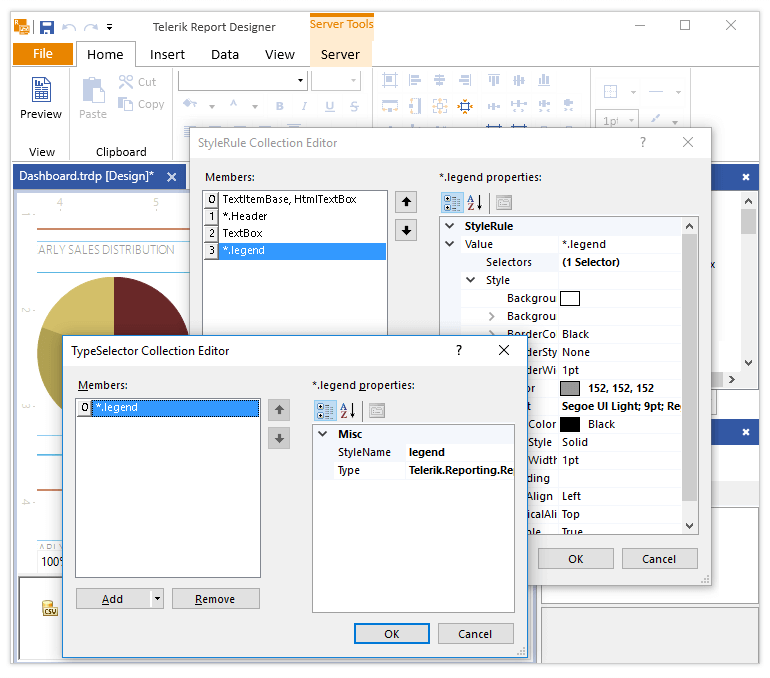Click the gray 152, 152, 152 color swatch
This screenshot has height=678, width=770.
[x=570, y=388]
